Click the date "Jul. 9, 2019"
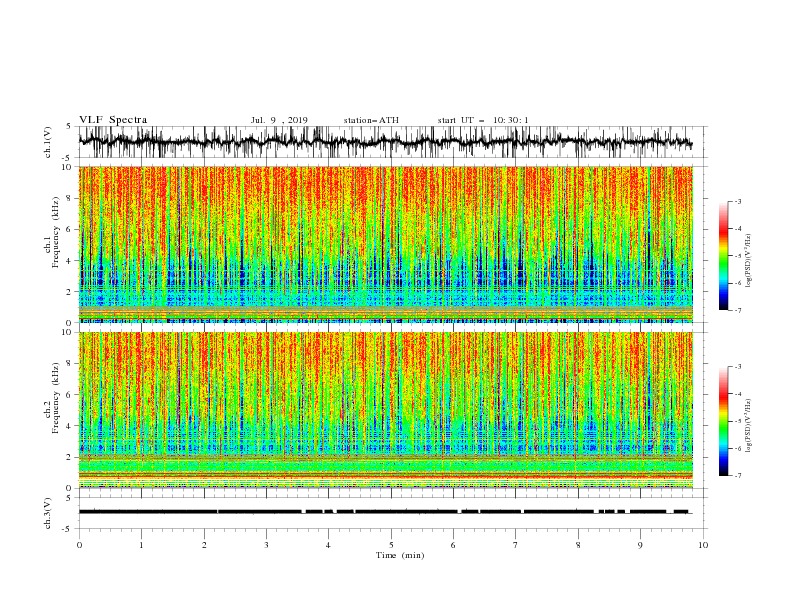The width and height of the screenshot is (792, 612). click(279, 120)
